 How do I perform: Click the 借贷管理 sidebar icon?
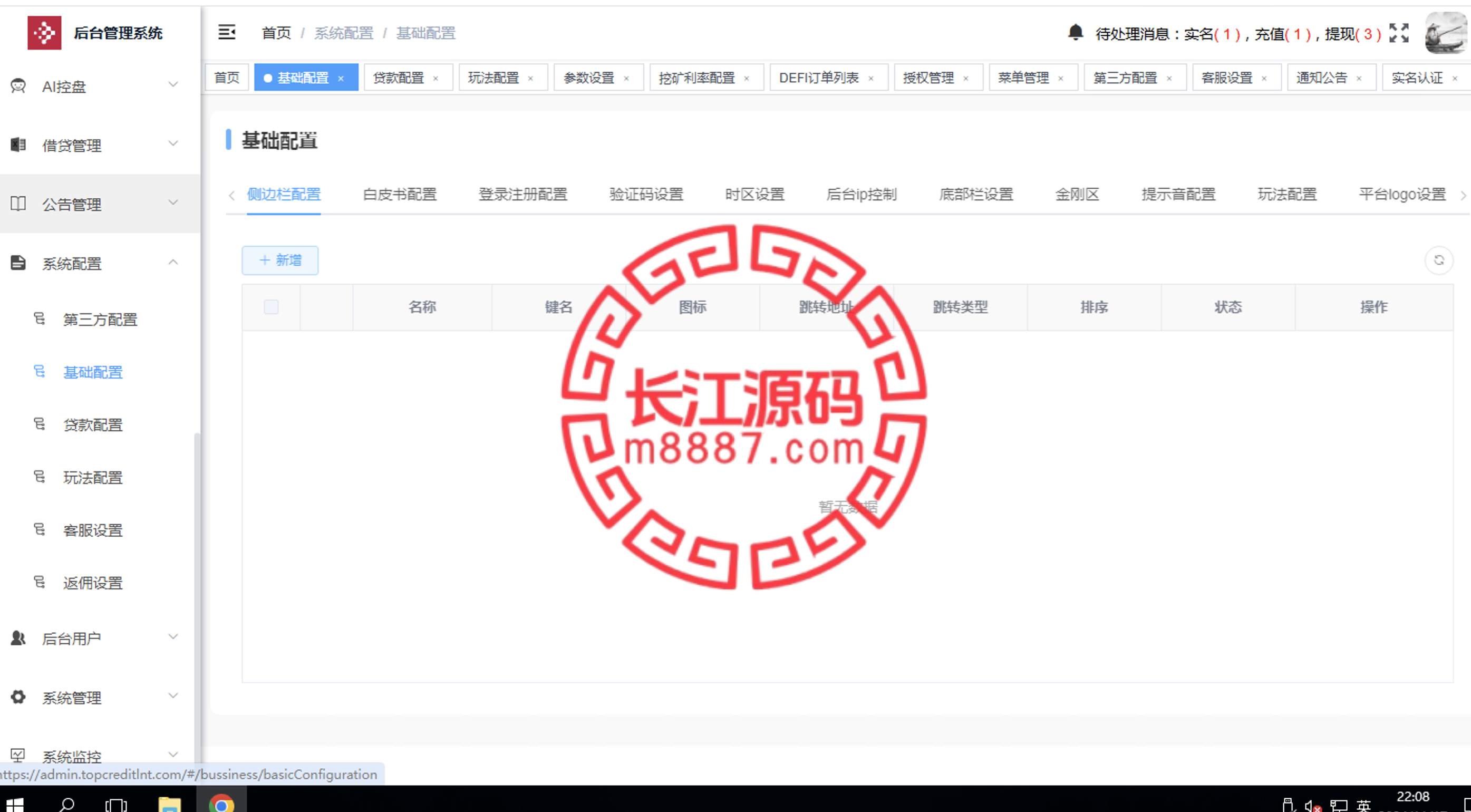(x=18, y=144)
